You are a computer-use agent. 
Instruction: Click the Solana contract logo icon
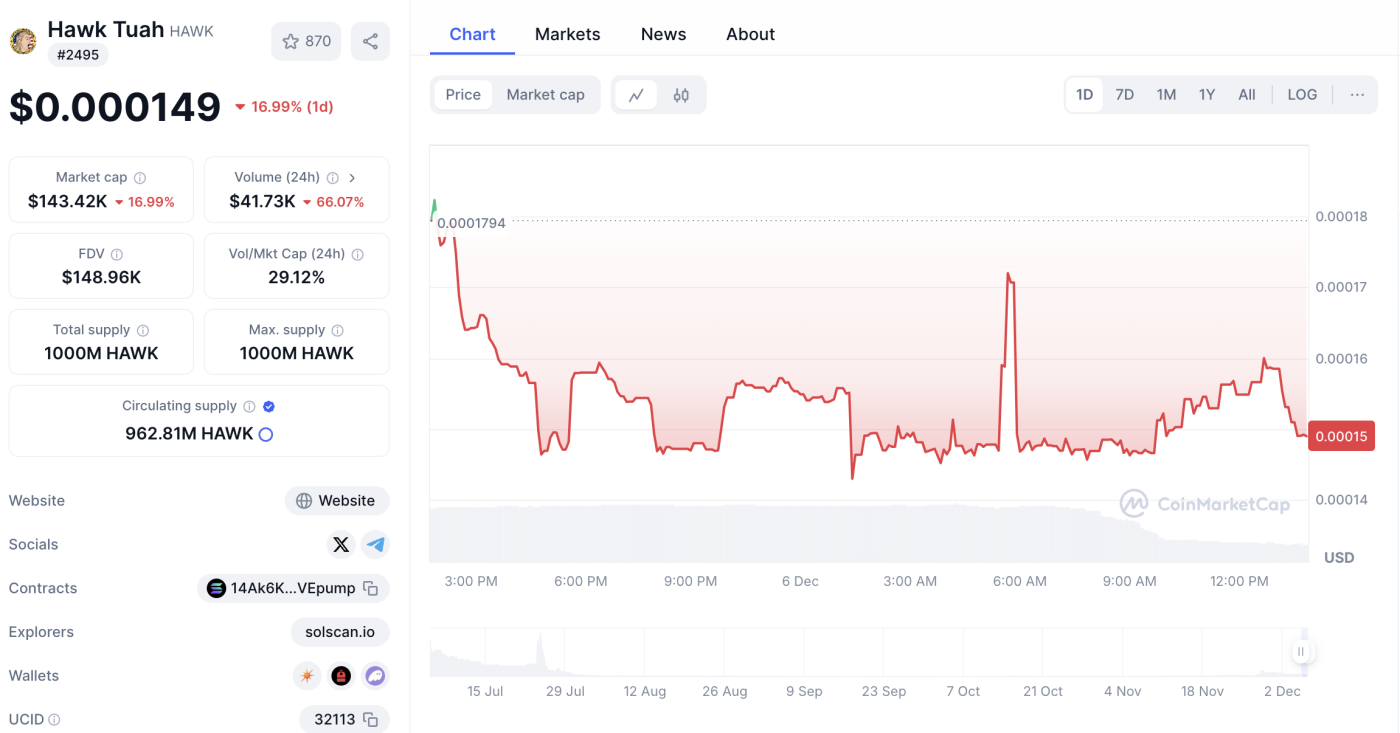pos(216,589)
